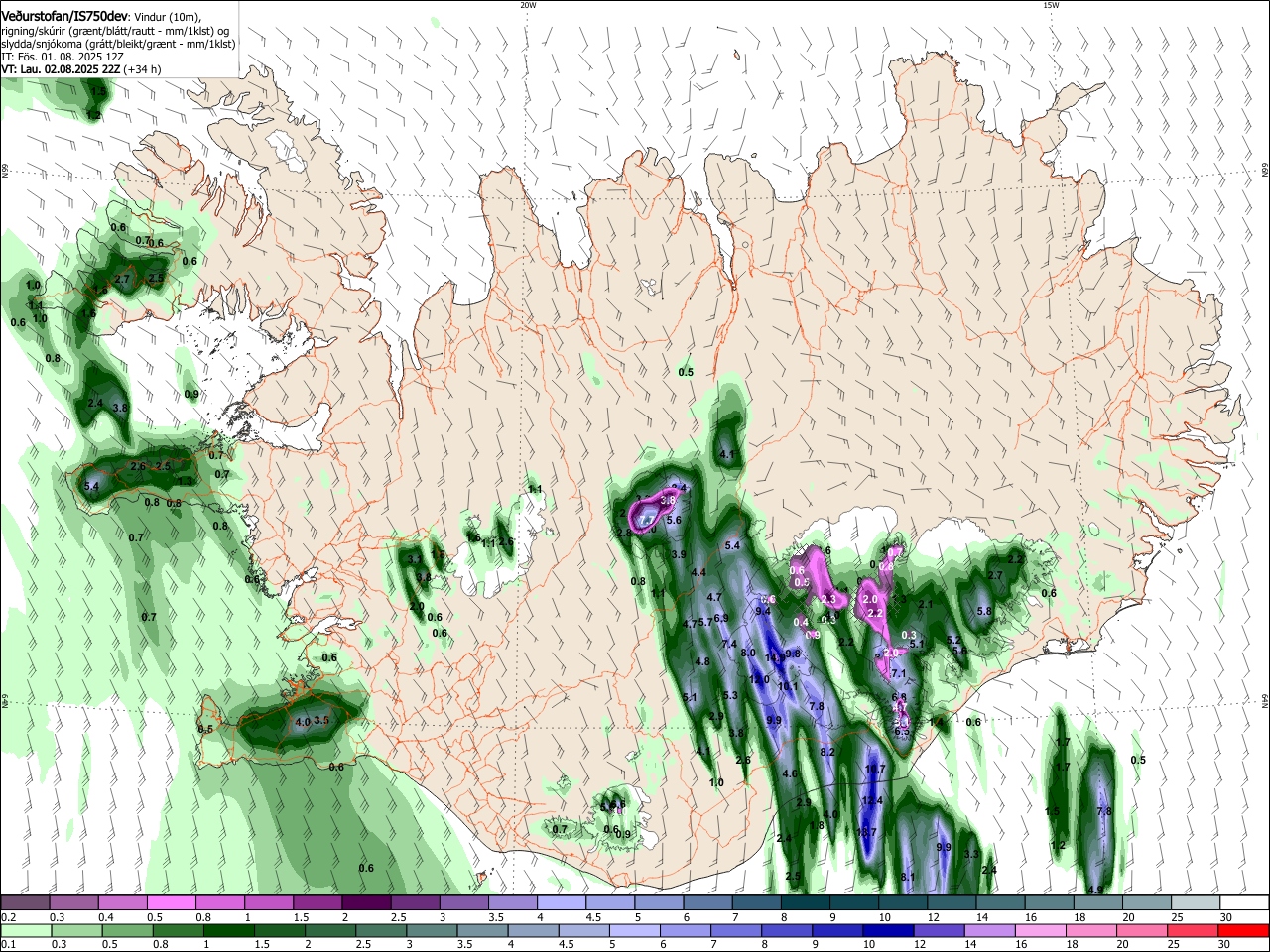
Task: Click the 5.2 precipitation value
Action: [953, 641]
